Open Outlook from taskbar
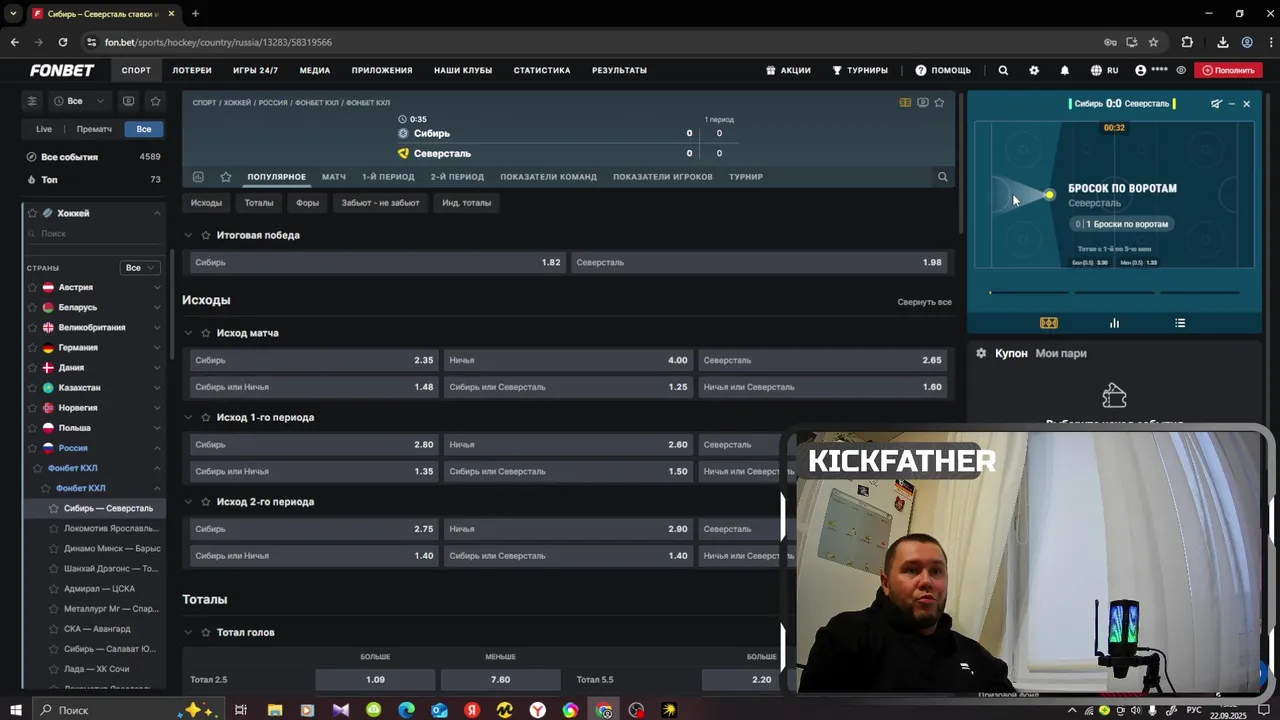 point(439,710)
